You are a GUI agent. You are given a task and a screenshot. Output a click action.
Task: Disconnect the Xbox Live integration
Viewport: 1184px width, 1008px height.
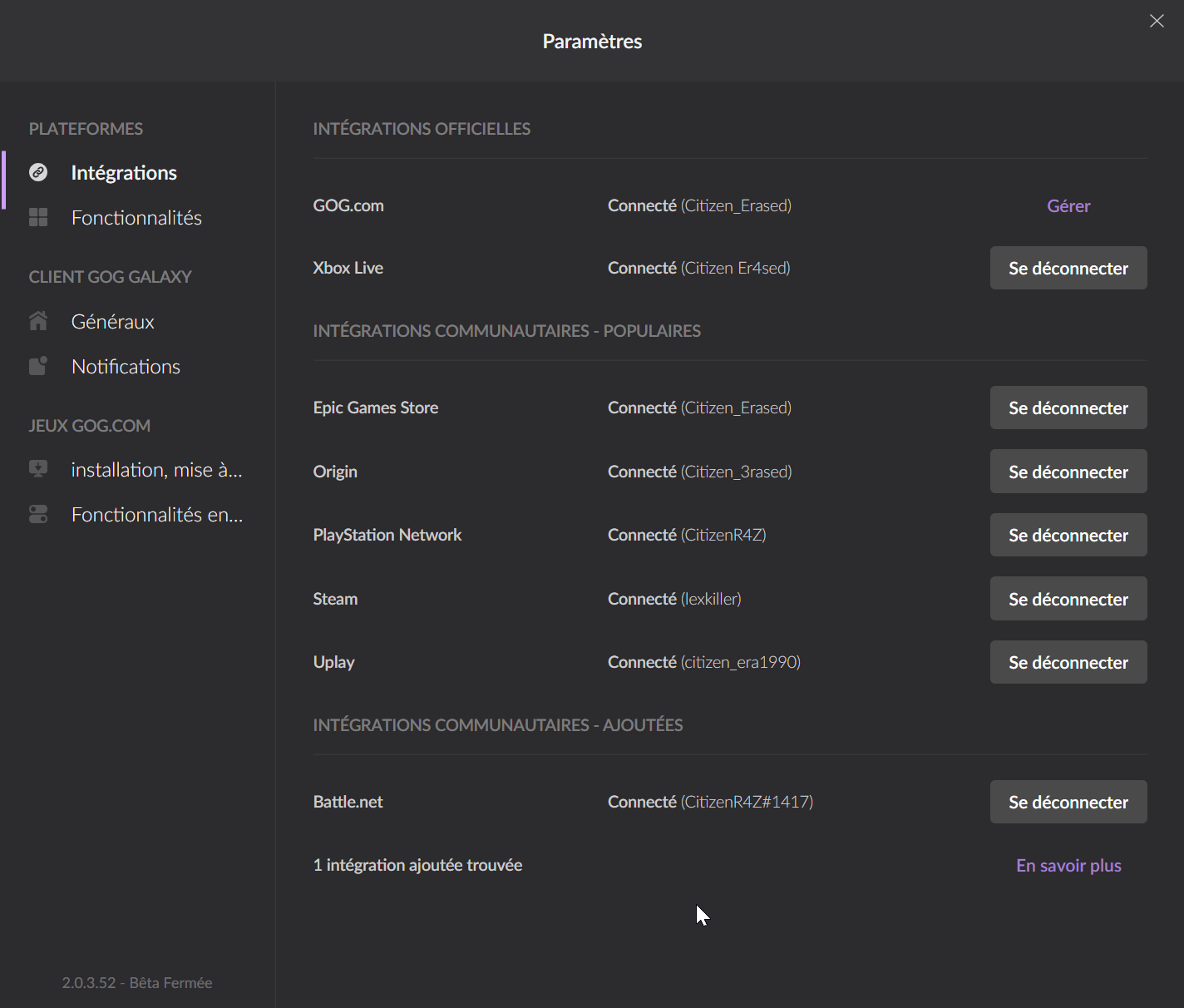click(1068, 268)
